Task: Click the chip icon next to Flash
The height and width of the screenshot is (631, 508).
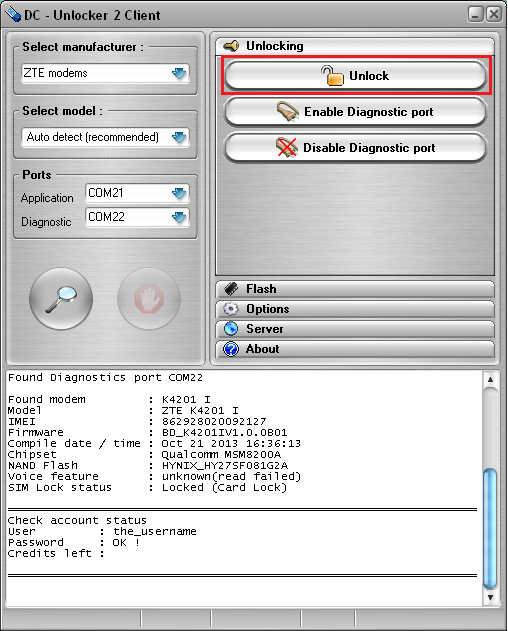Action: point(231,289)
